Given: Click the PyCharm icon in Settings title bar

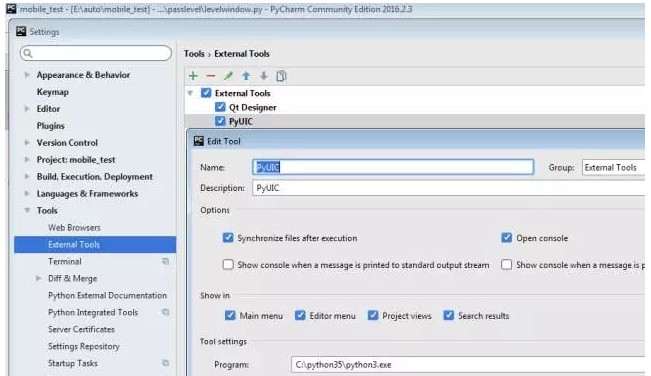Looking at the screenshot, I should 21,32.
